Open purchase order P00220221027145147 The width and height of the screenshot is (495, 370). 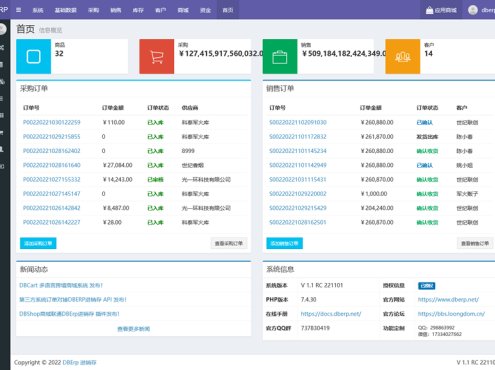52,194
